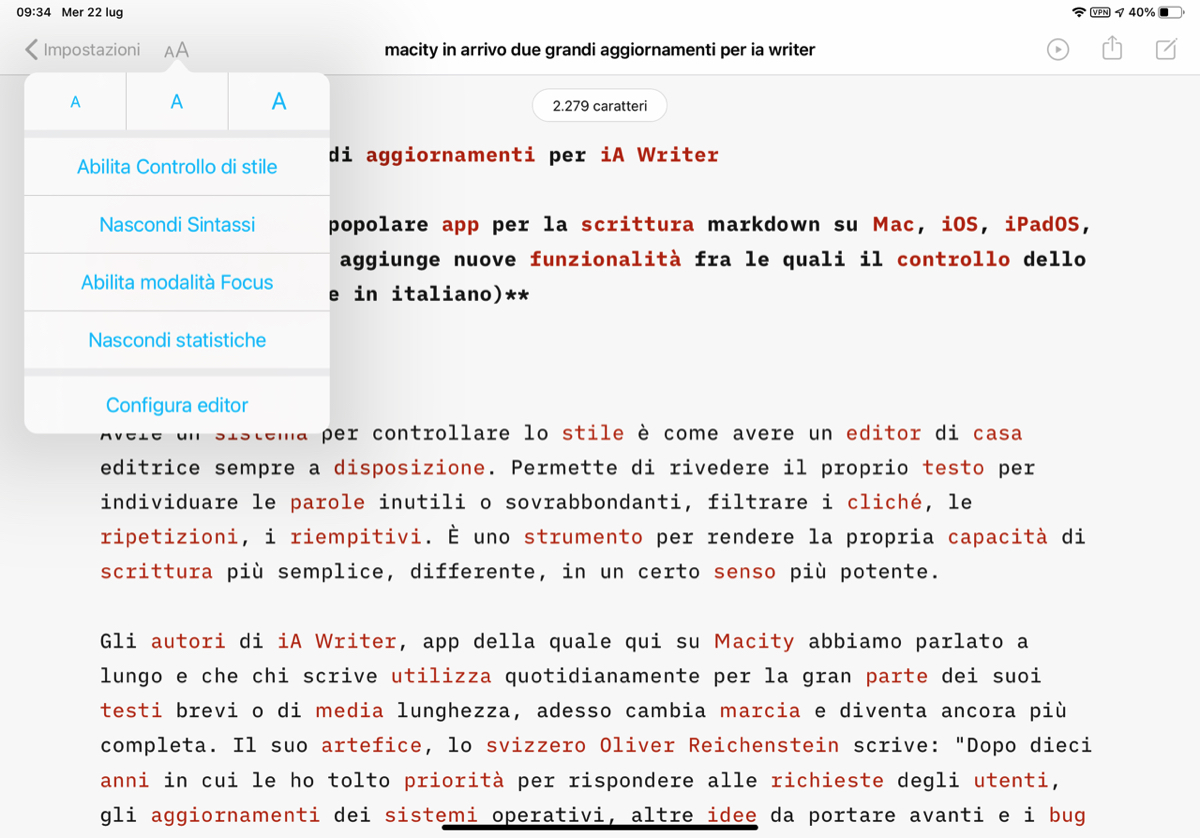Tap the Wi-Fi status icon
Viewport: 1200px width, 838px height.
(x=1078, y=12)
